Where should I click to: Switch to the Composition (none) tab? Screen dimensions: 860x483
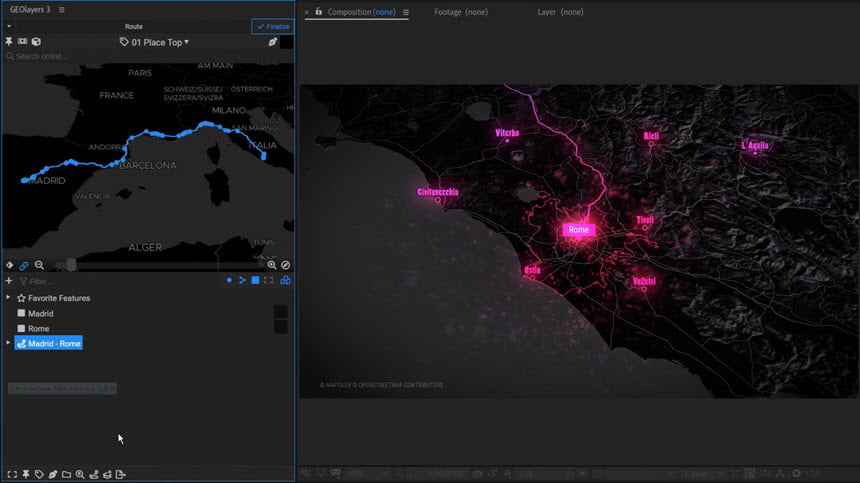coord(361,12)
